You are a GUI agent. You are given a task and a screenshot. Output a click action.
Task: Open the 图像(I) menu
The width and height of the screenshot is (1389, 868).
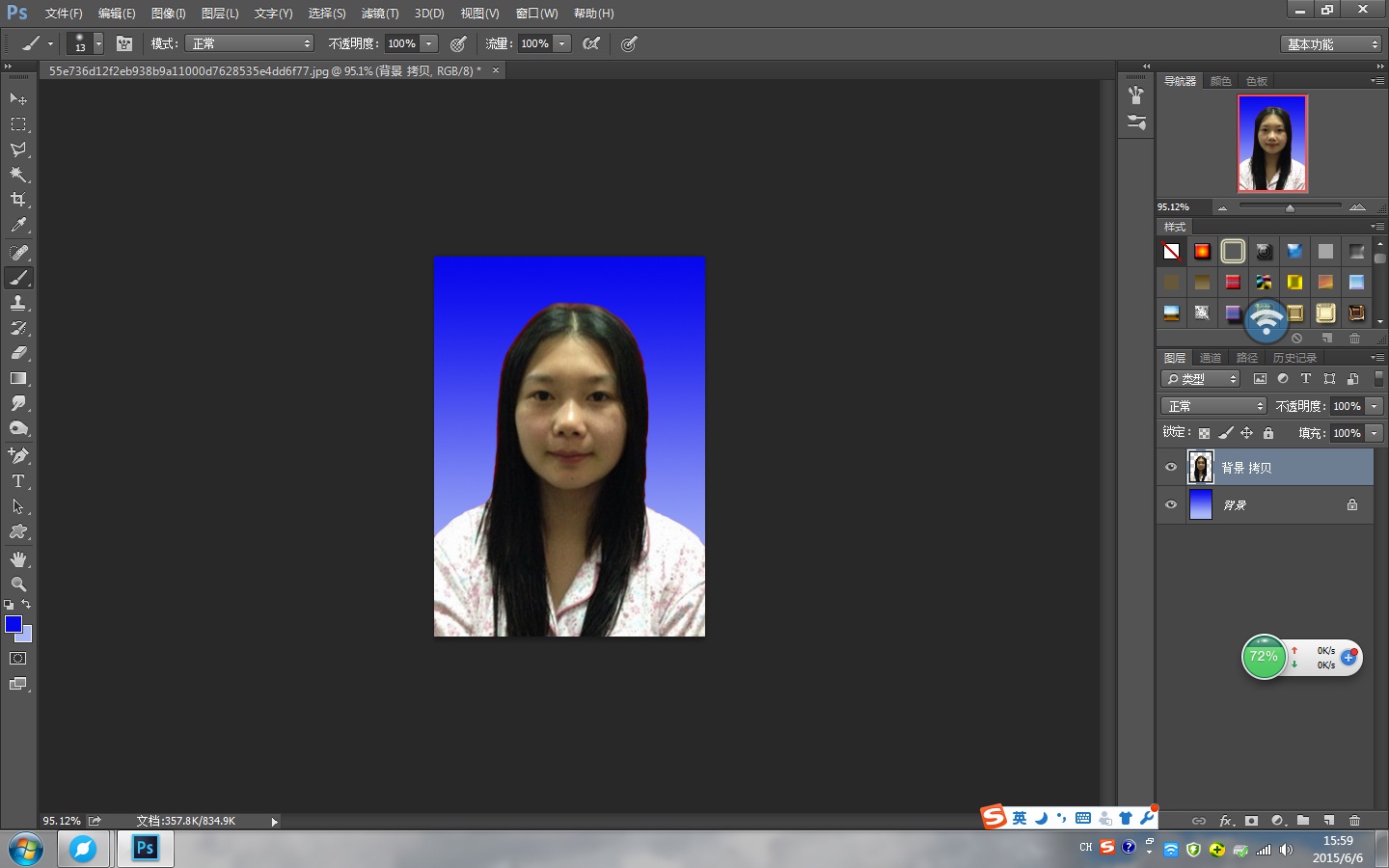click(x=169, y=14)
